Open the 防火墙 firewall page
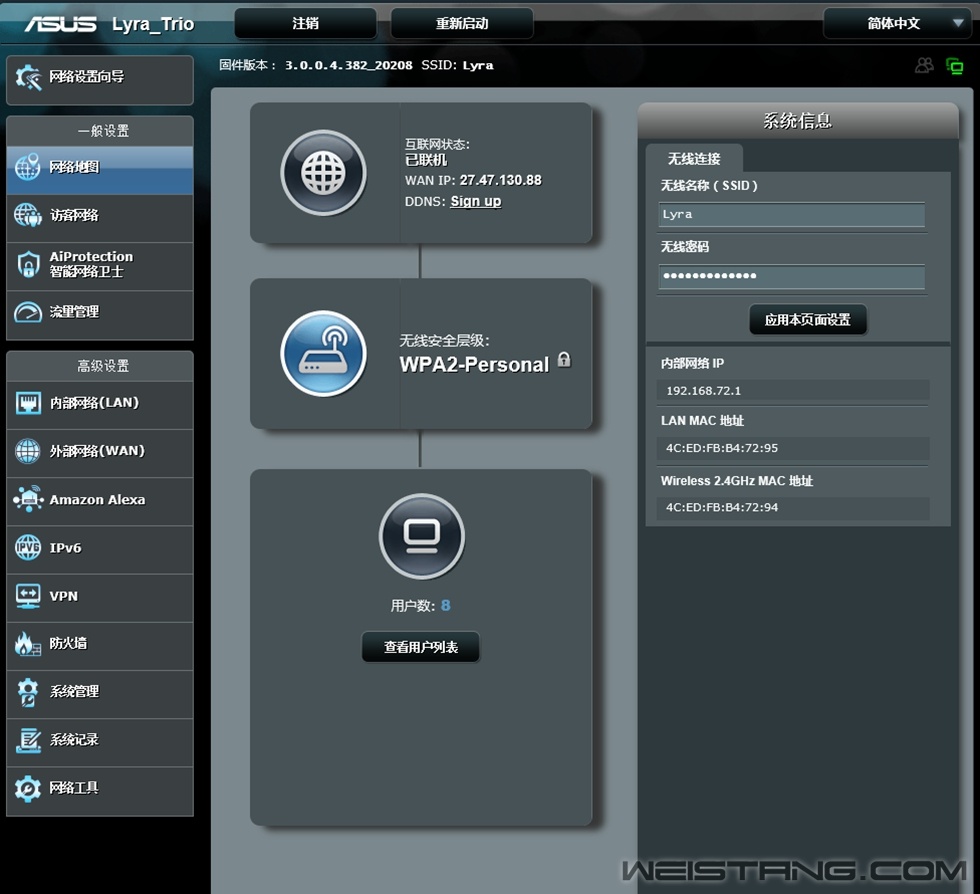 click(x=99, y=643)
